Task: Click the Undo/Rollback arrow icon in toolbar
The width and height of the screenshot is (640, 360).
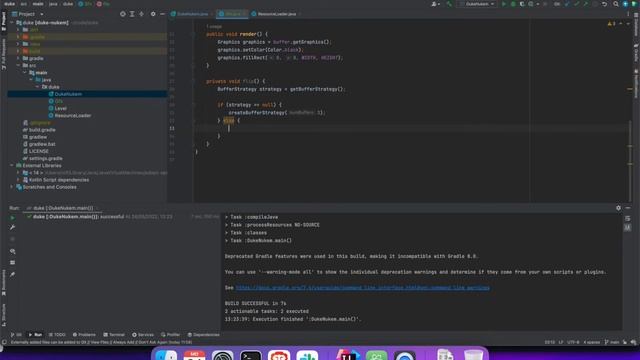Action: click(x=604, y=4)
